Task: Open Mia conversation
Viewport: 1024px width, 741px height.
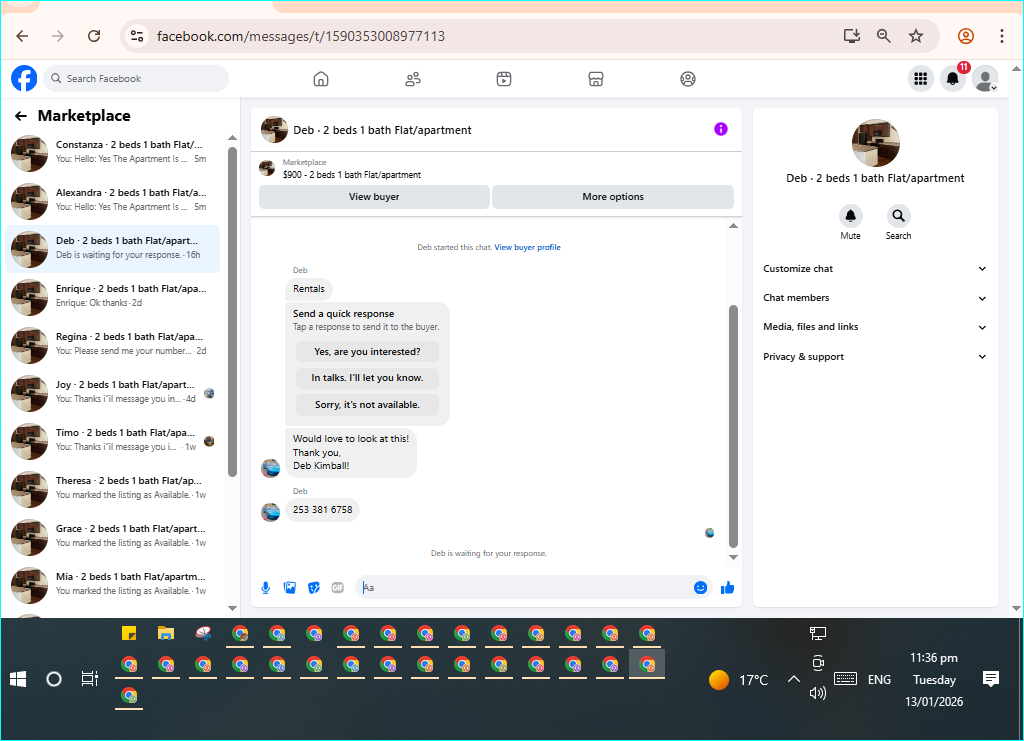Action: [x=113, y=584]
